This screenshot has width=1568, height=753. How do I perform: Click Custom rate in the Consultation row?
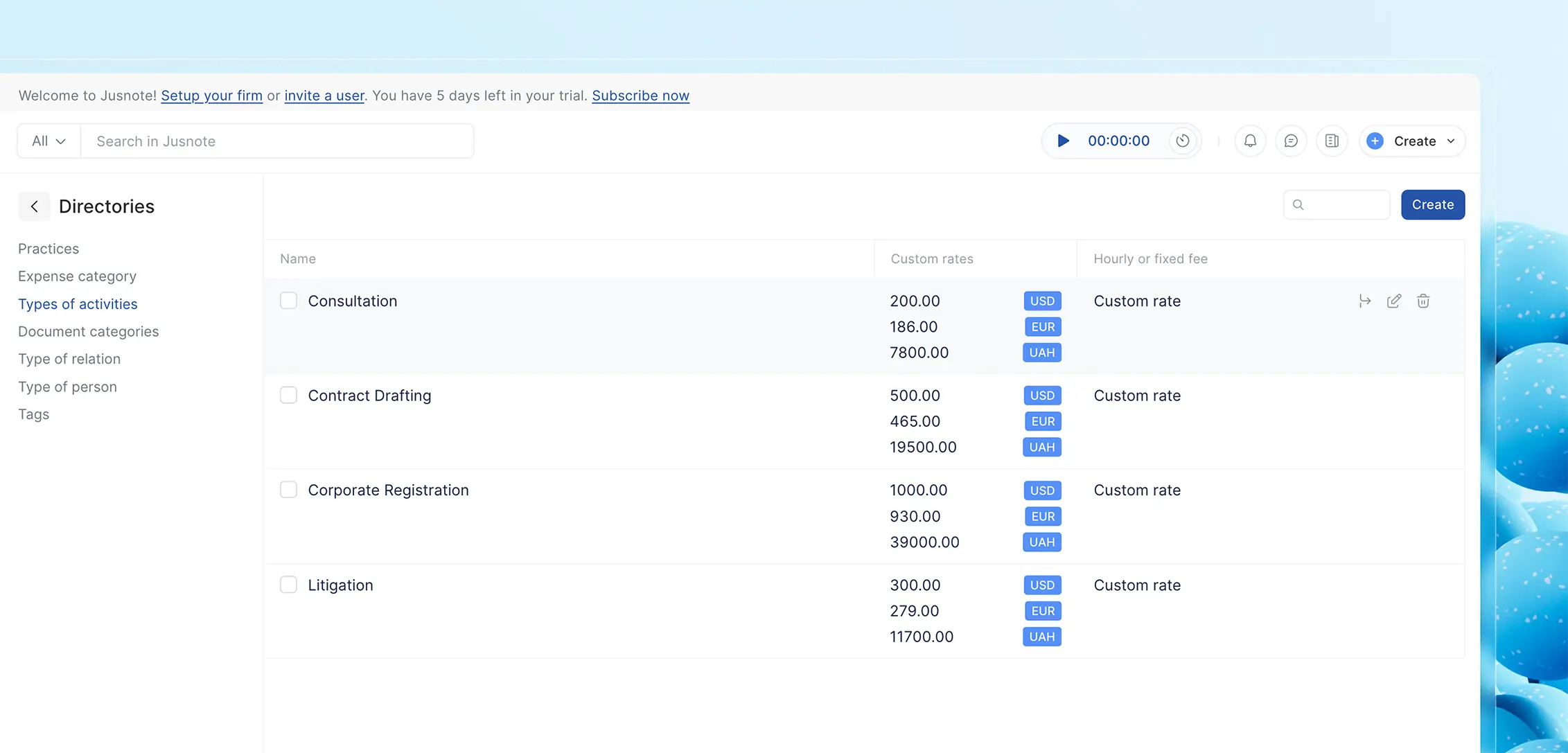coord(1137,301)
